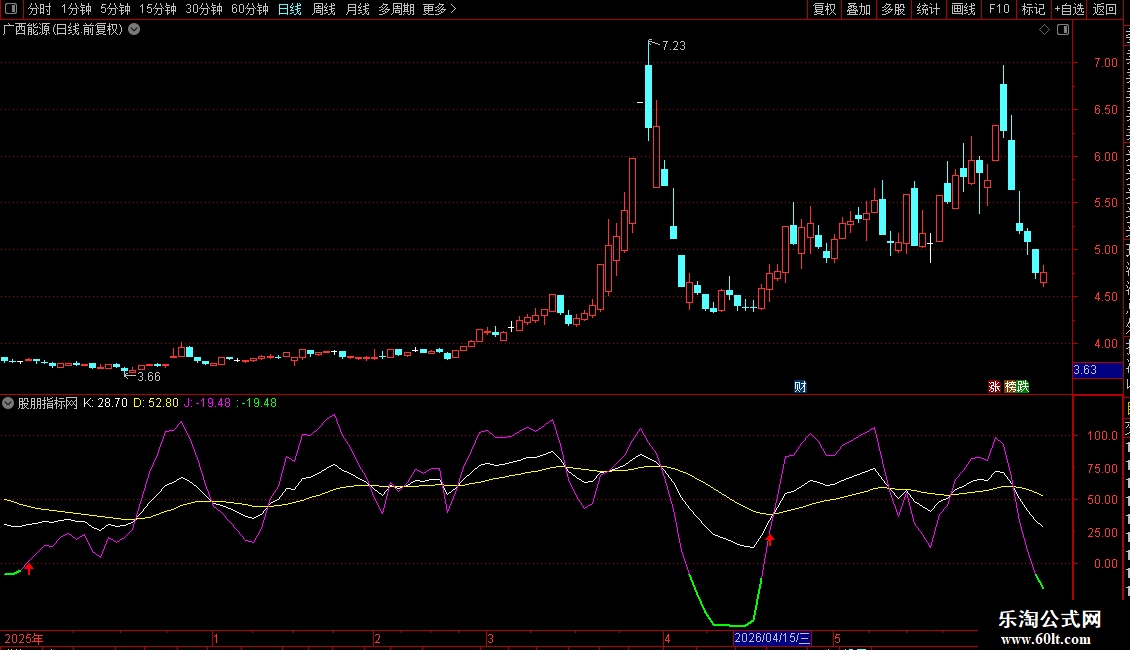This screenshot has height=650, width=1130.
Task: Open the 统计 statistics tool
Action: tap(928, 9)
